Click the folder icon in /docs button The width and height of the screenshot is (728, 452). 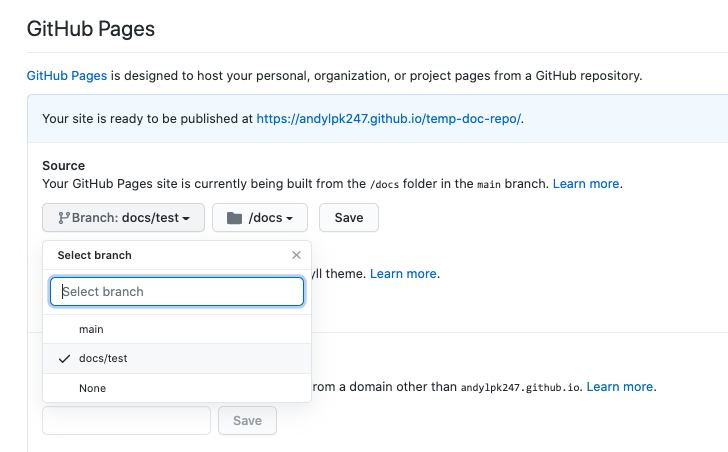click(x=234, y=218)
